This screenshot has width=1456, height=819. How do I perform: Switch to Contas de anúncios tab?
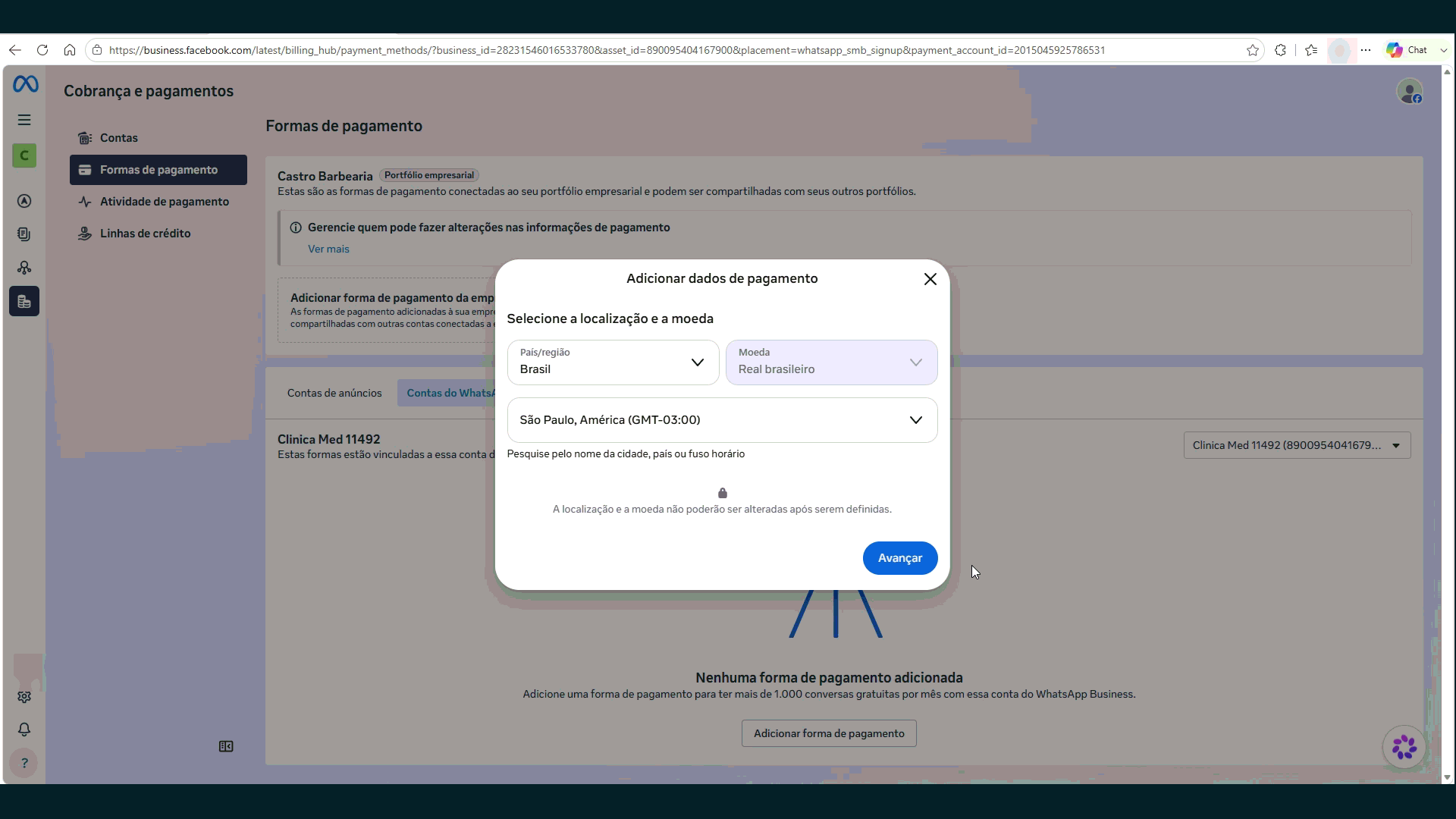pos(334,393)
